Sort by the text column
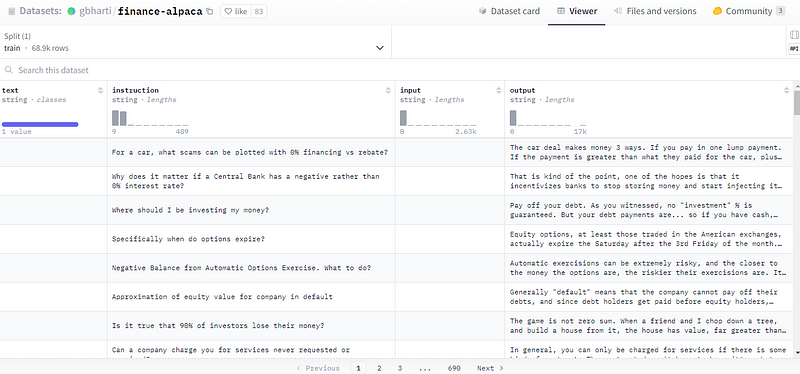The width and height of the screenshot is (800, 374). pyautogui.click(x=100, y=90)
